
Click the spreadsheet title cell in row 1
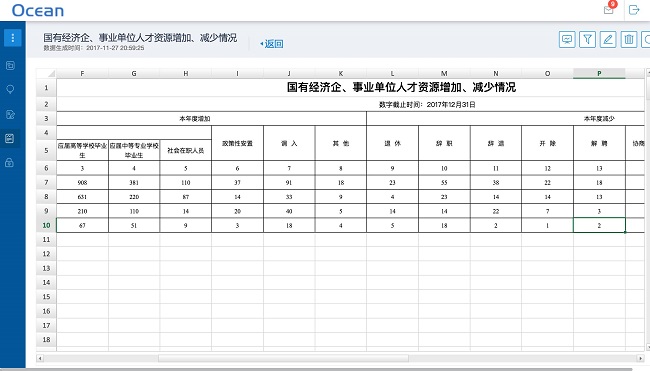401,87
